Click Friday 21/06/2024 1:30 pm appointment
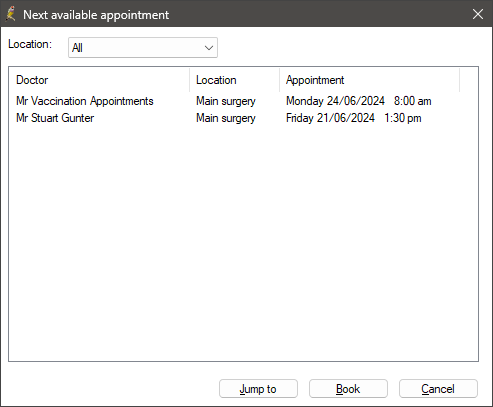Viewport: 493px width, 407px height. [354, 118]
